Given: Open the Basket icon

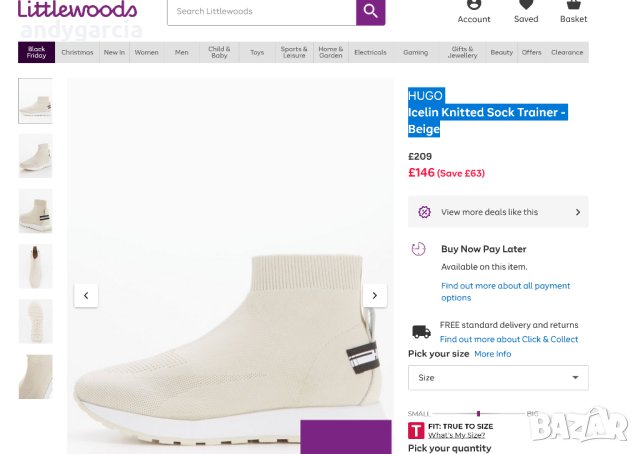Looking at the screenshot, I should coord(574,6).
